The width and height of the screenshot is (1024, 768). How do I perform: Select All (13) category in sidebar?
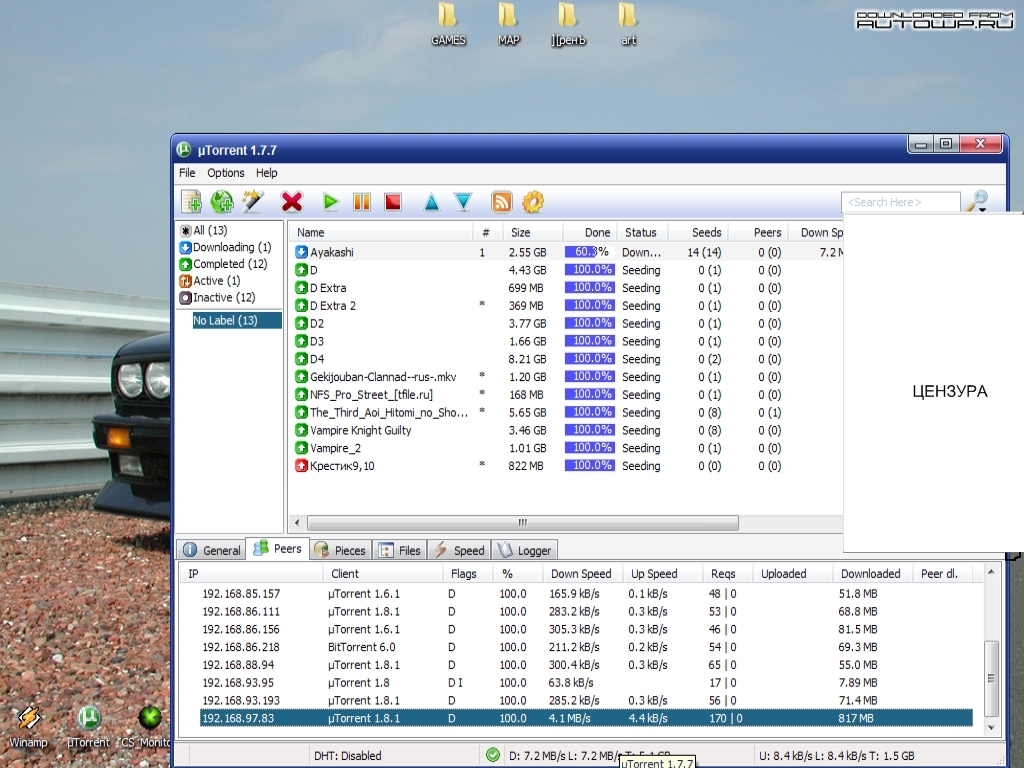[x=204, y=231]
